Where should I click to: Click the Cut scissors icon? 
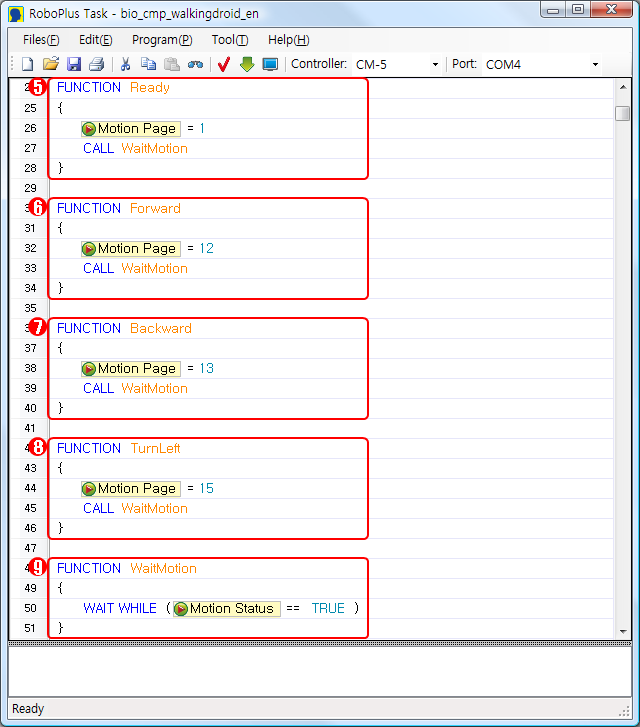(126, 64)
